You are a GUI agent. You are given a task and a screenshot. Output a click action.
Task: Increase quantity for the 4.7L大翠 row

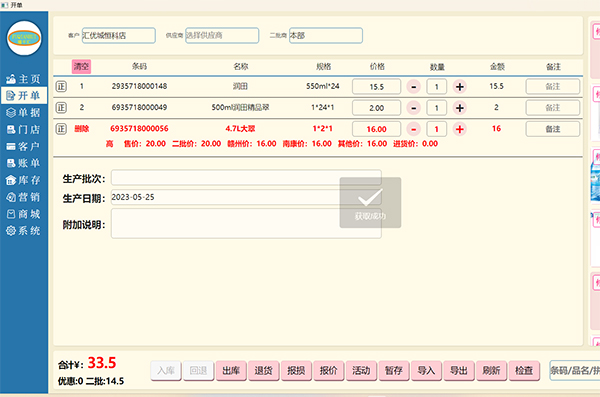[x=460, y=129]
